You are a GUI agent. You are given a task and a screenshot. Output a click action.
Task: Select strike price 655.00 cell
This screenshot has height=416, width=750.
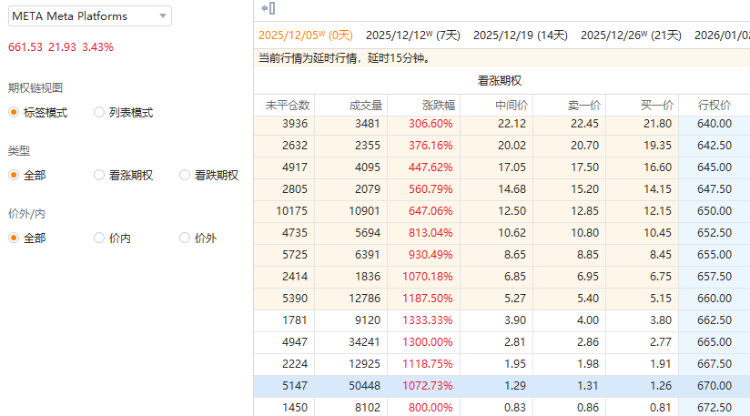point(714,255)
